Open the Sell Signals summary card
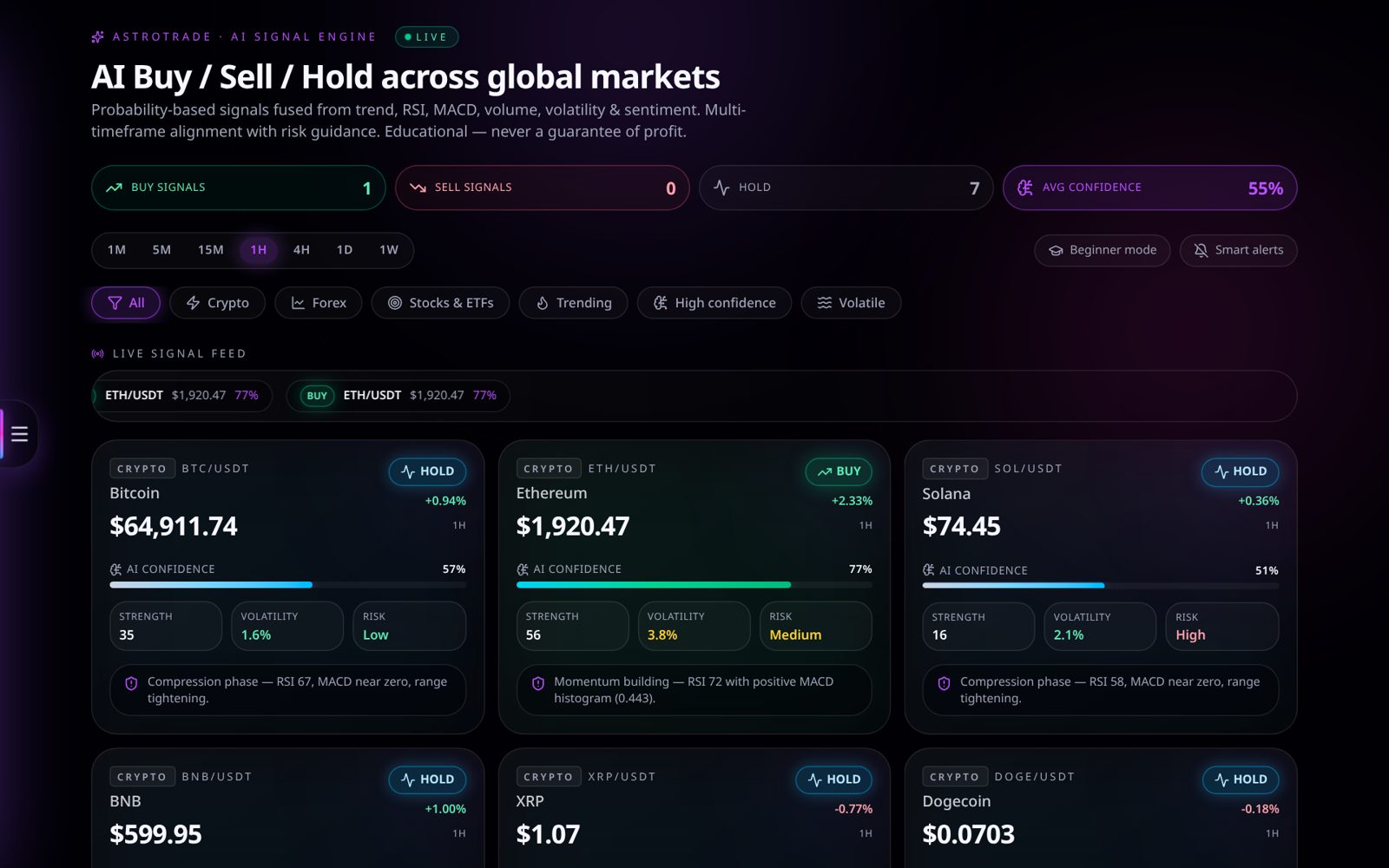This screenshot has height=868, width=1389. coord(543,187)
